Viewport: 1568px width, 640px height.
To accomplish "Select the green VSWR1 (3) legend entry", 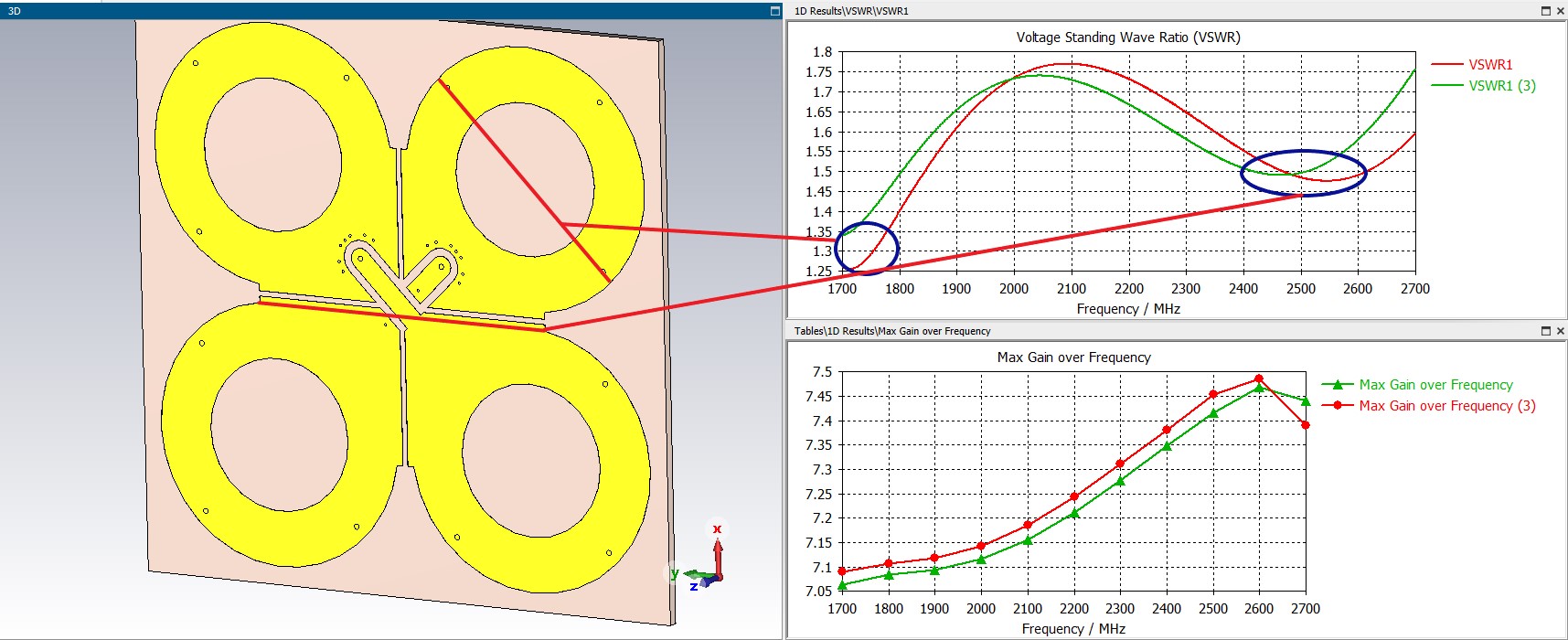I will point(1483,85).
